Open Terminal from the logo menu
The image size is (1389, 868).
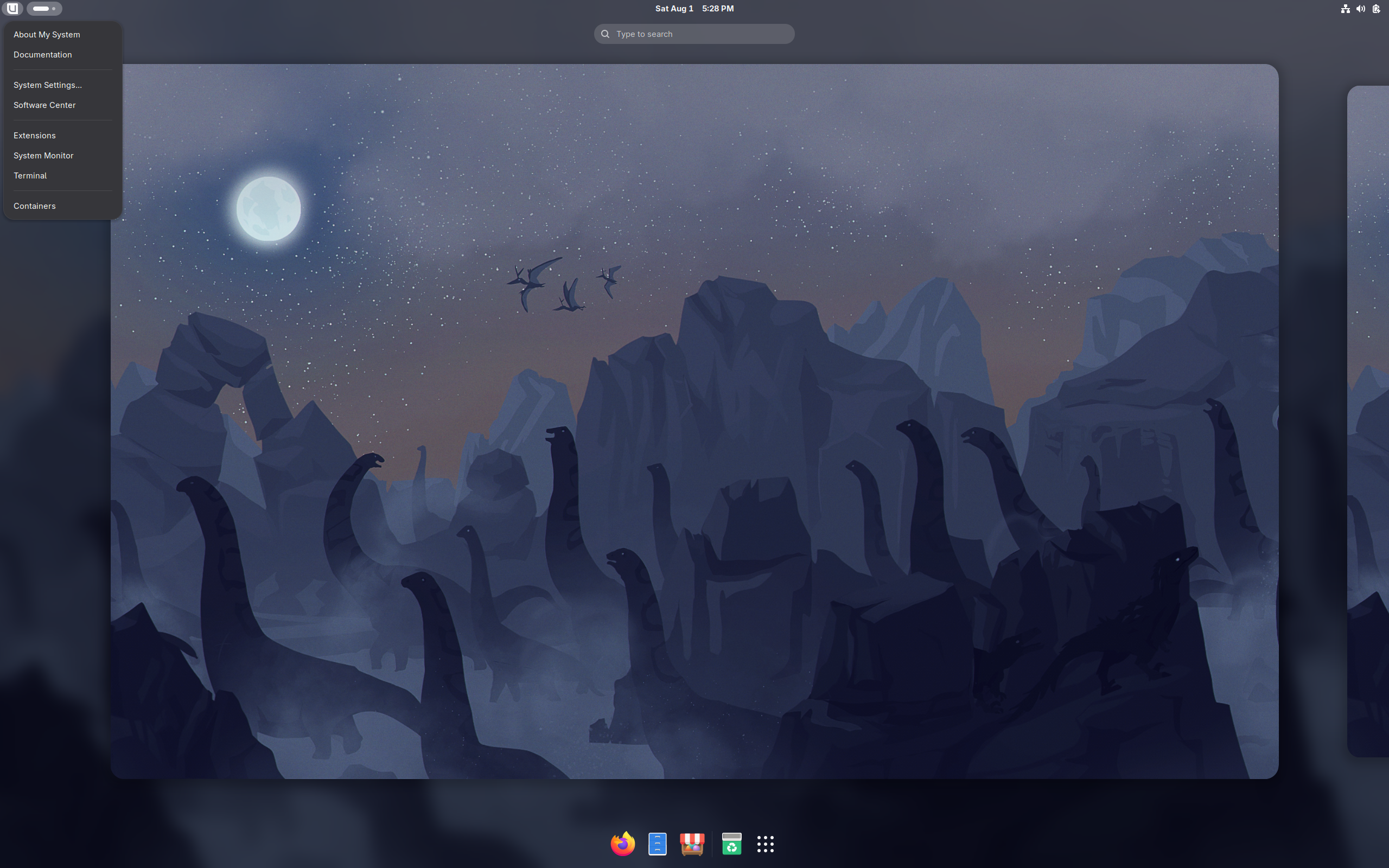click(62, 176)
